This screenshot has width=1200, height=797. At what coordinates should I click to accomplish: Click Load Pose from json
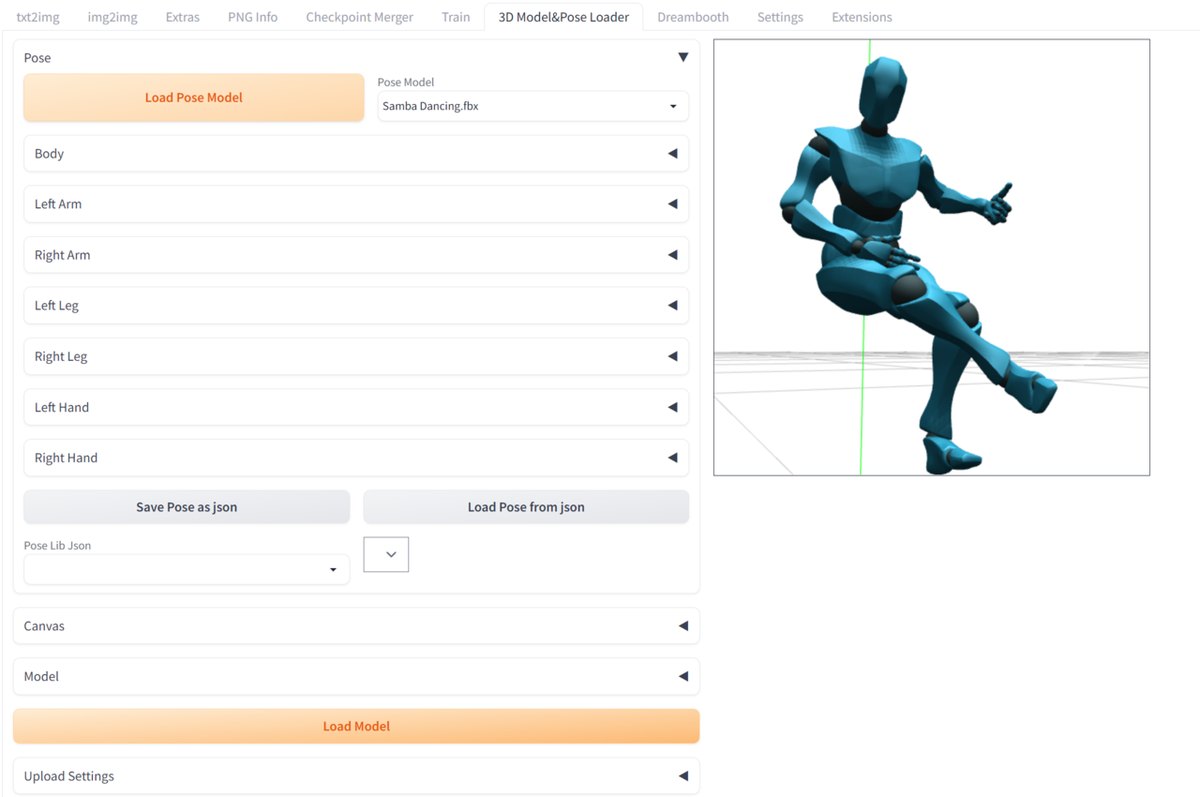click(x=526, y=507)
